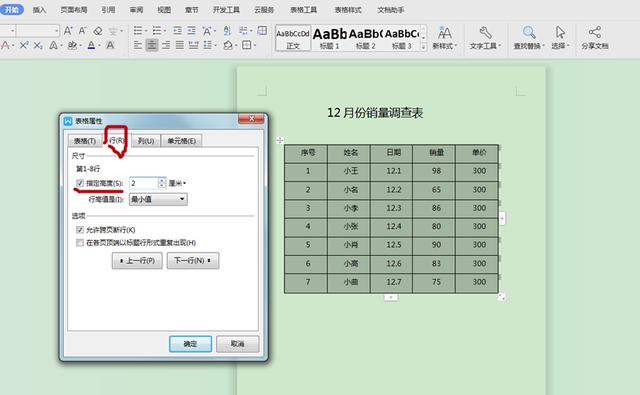Click the 确定 OK button
Screen dimensions: 640x395
point(191,344)
